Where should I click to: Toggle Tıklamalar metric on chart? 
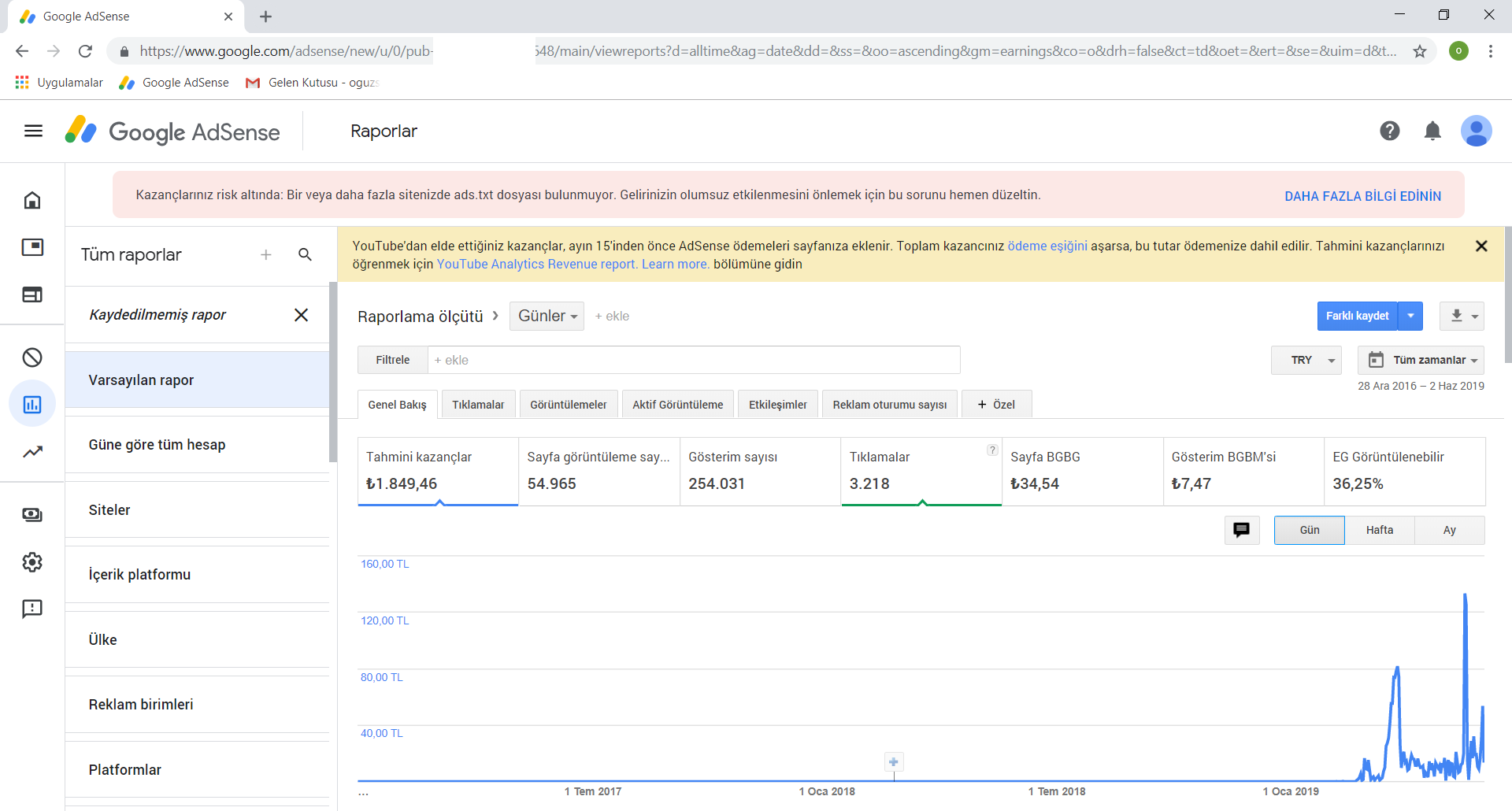[x=921, y=471]
